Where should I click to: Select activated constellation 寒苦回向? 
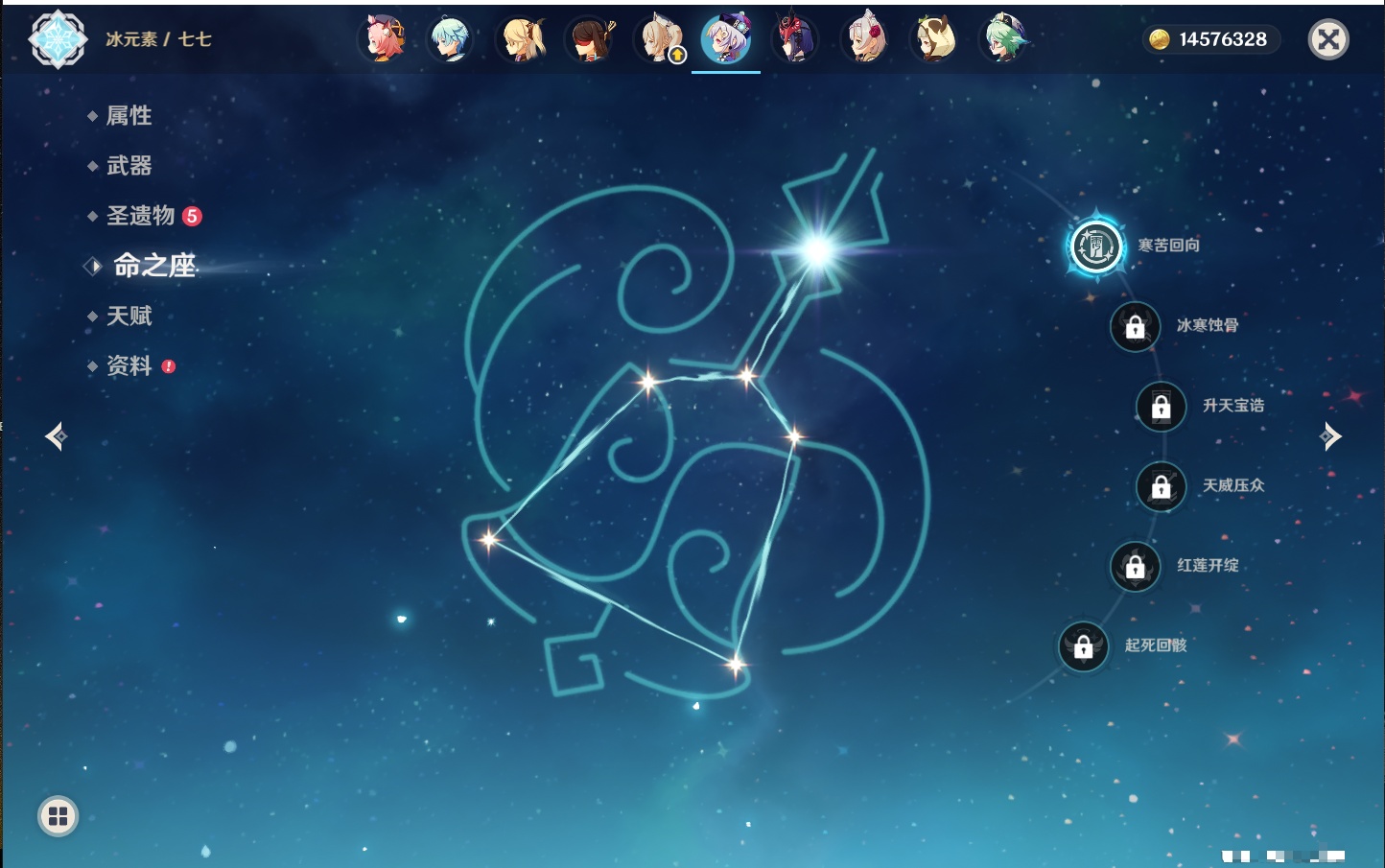[1095, 246]
